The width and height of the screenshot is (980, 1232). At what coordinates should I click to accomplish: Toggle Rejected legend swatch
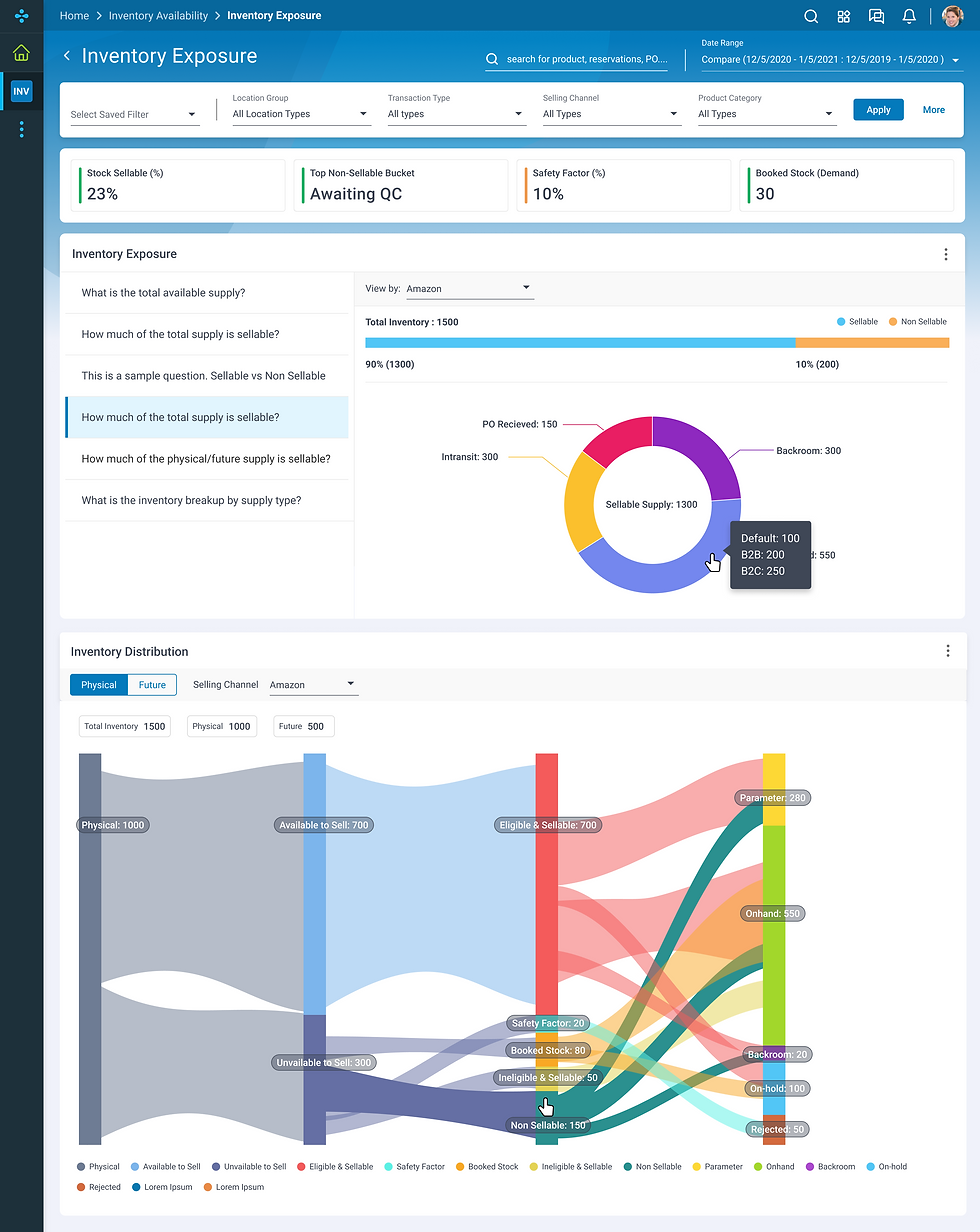[x=82, y=1187]
